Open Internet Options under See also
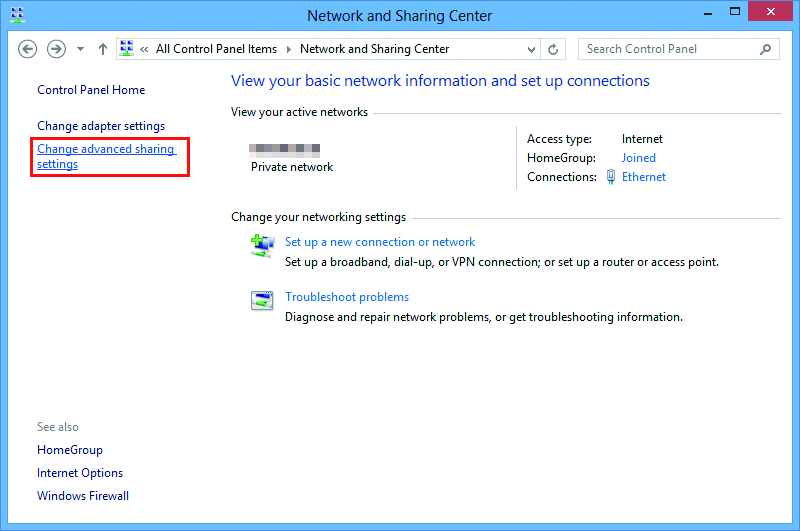This screenshot has width=800, height=531. (80, 473)
